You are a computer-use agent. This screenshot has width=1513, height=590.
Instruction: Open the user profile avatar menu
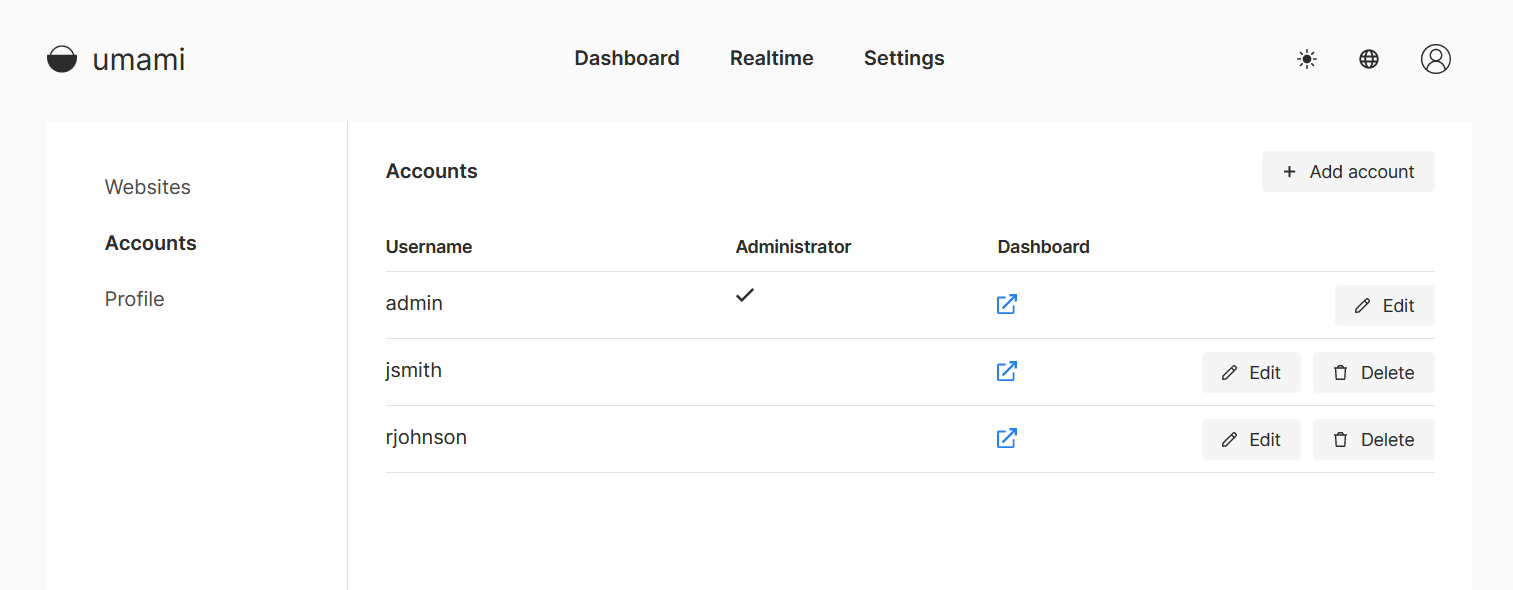1435,59
